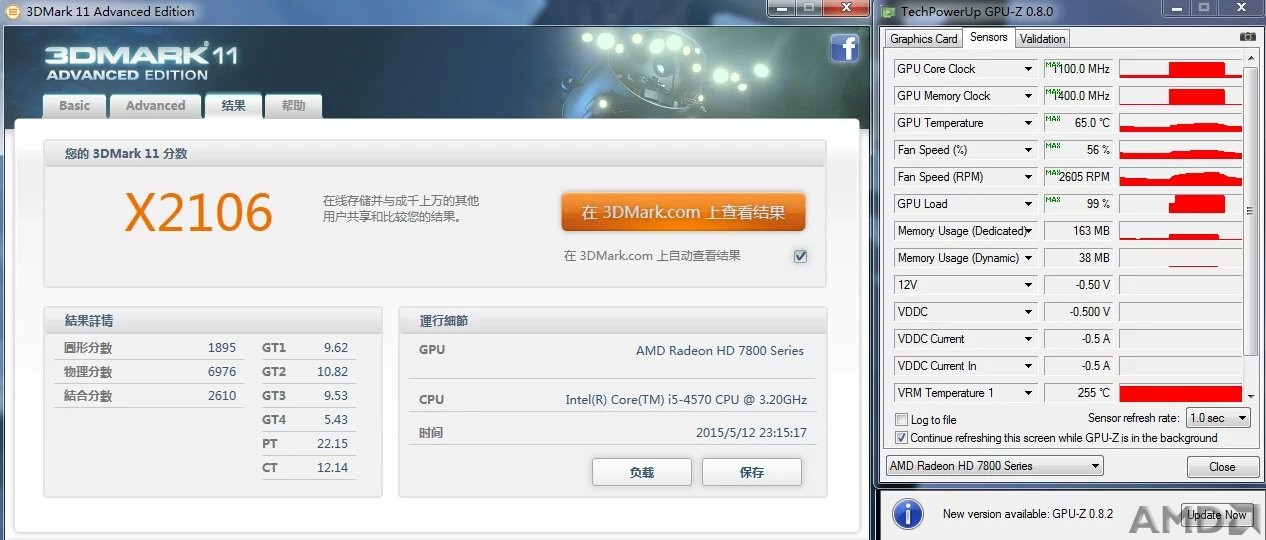Toggle auto-view results on 3DMark.com checkbox
Viewport: 1266px width, 540px height.
click(800, 256)
